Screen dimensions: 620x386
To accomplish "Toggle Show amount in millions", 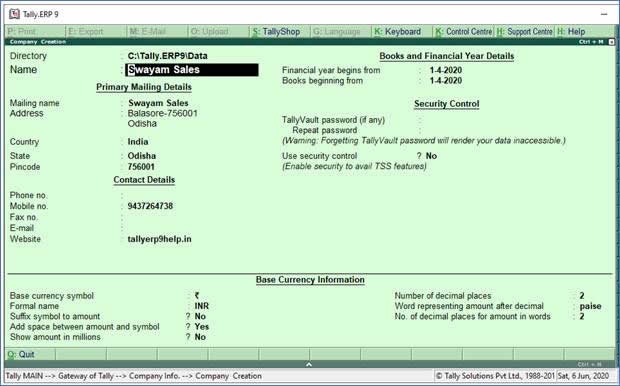I will tap(200, 337).
